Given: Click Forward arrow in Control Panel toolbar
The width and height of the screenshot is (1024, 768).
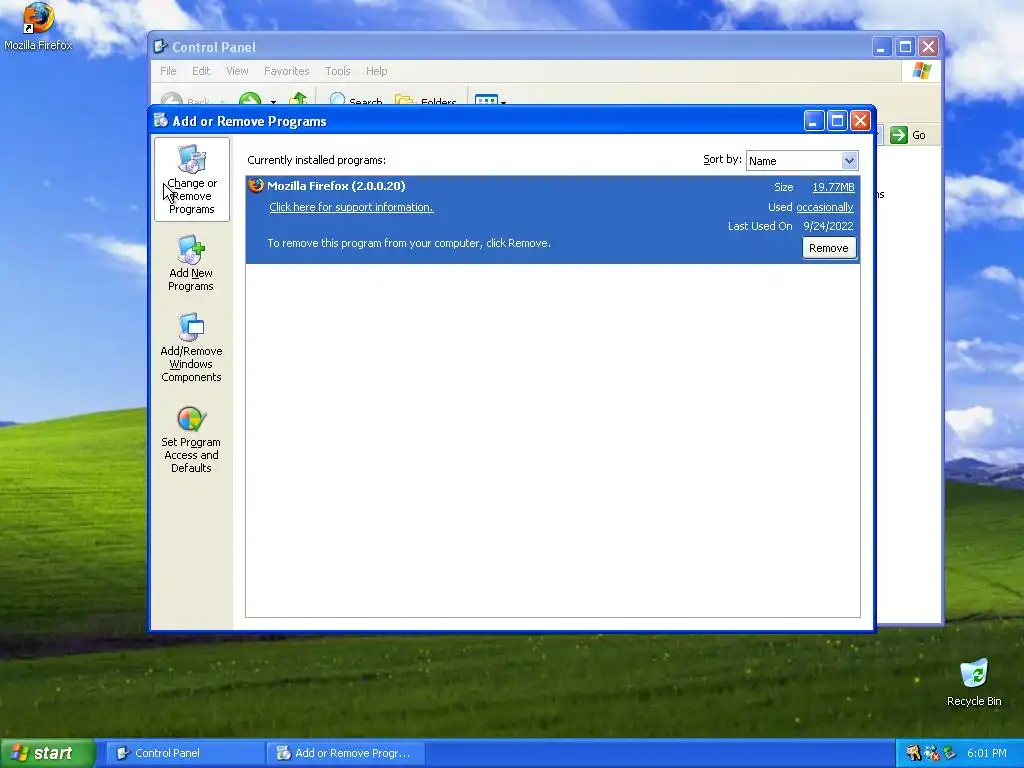Looking at the screenshot, I should coord(250,99).
